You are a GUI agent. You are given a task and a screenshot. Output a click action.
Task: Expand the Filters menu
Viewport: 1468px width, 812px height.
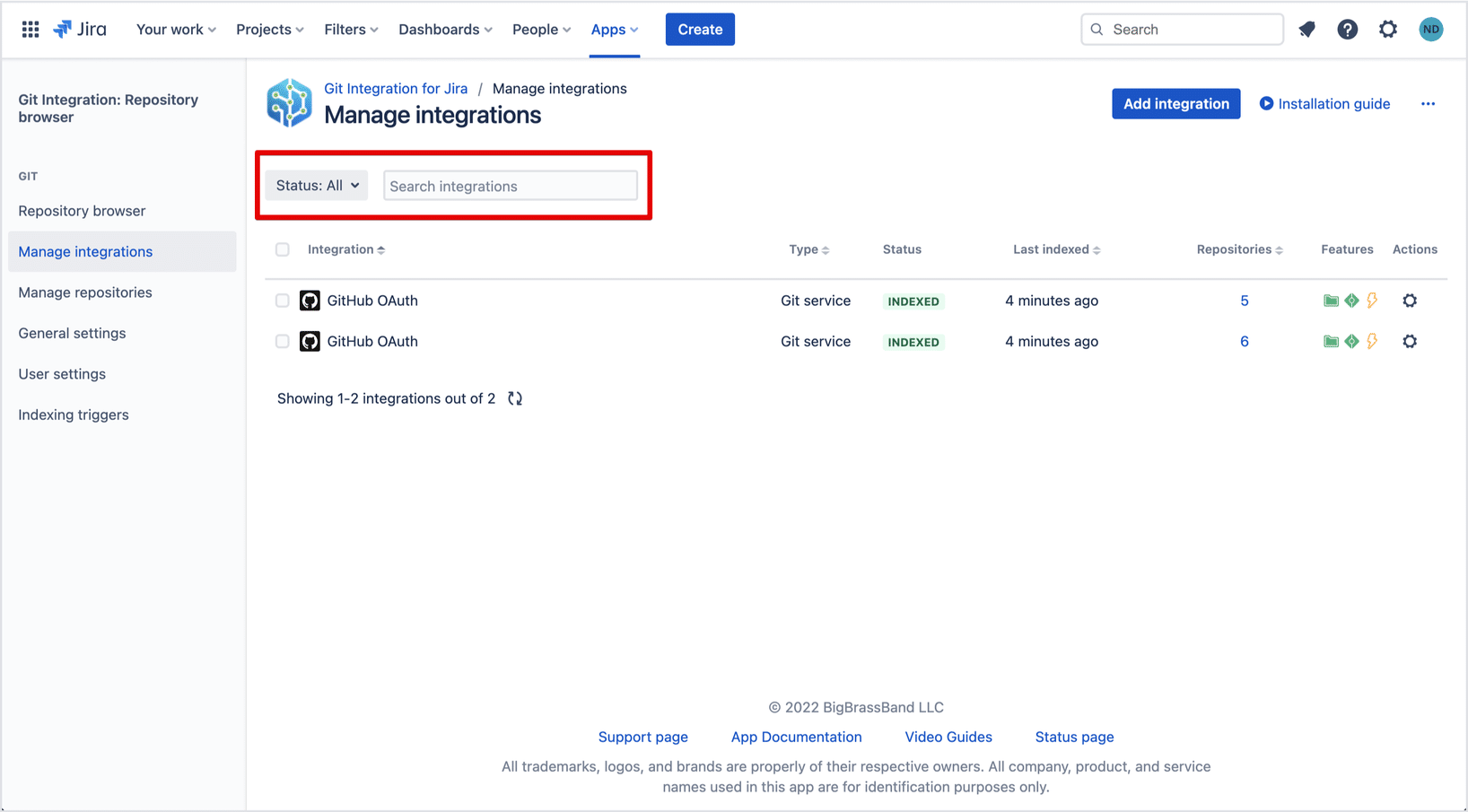click(351, 30)
